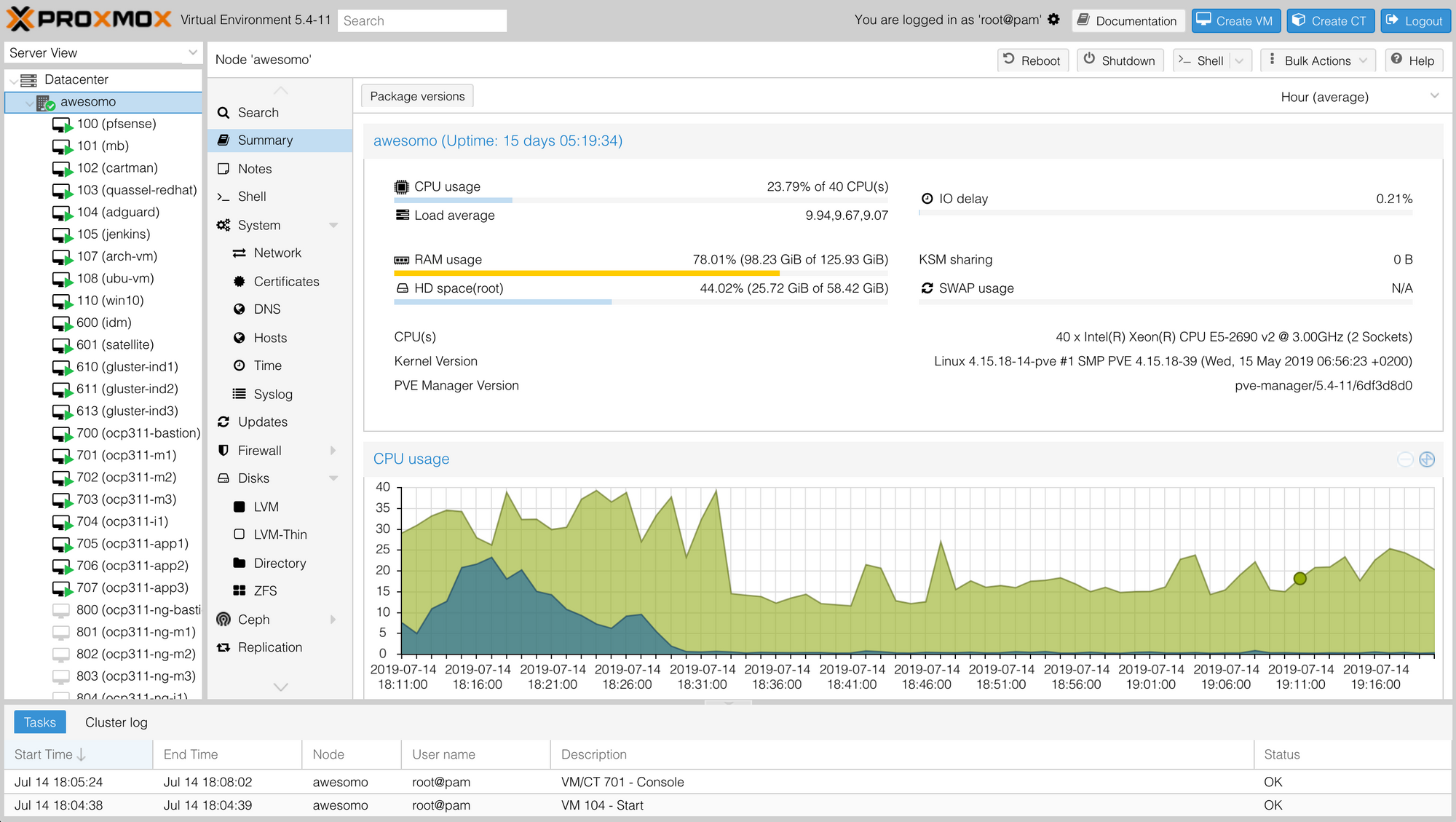Open the Help button

point(1414,60)
